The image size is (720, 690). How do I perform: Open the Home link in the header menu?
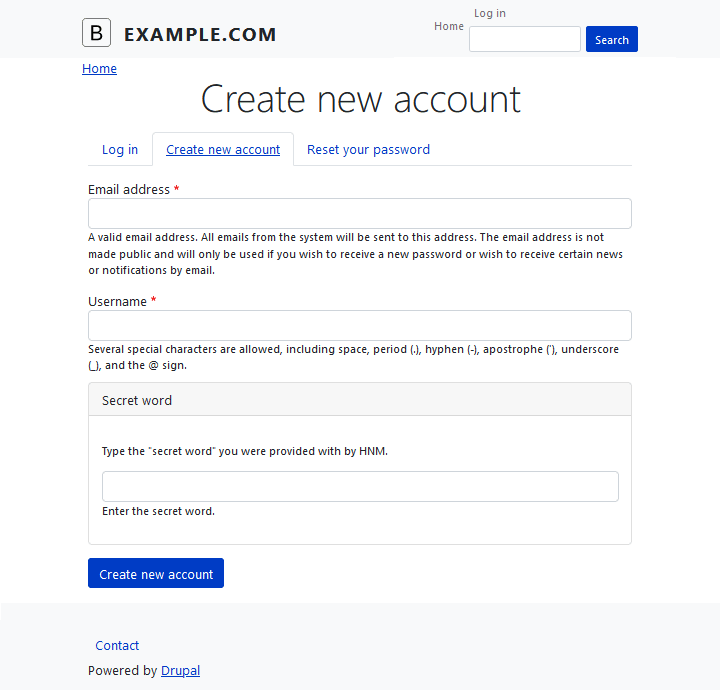[449, 26]
